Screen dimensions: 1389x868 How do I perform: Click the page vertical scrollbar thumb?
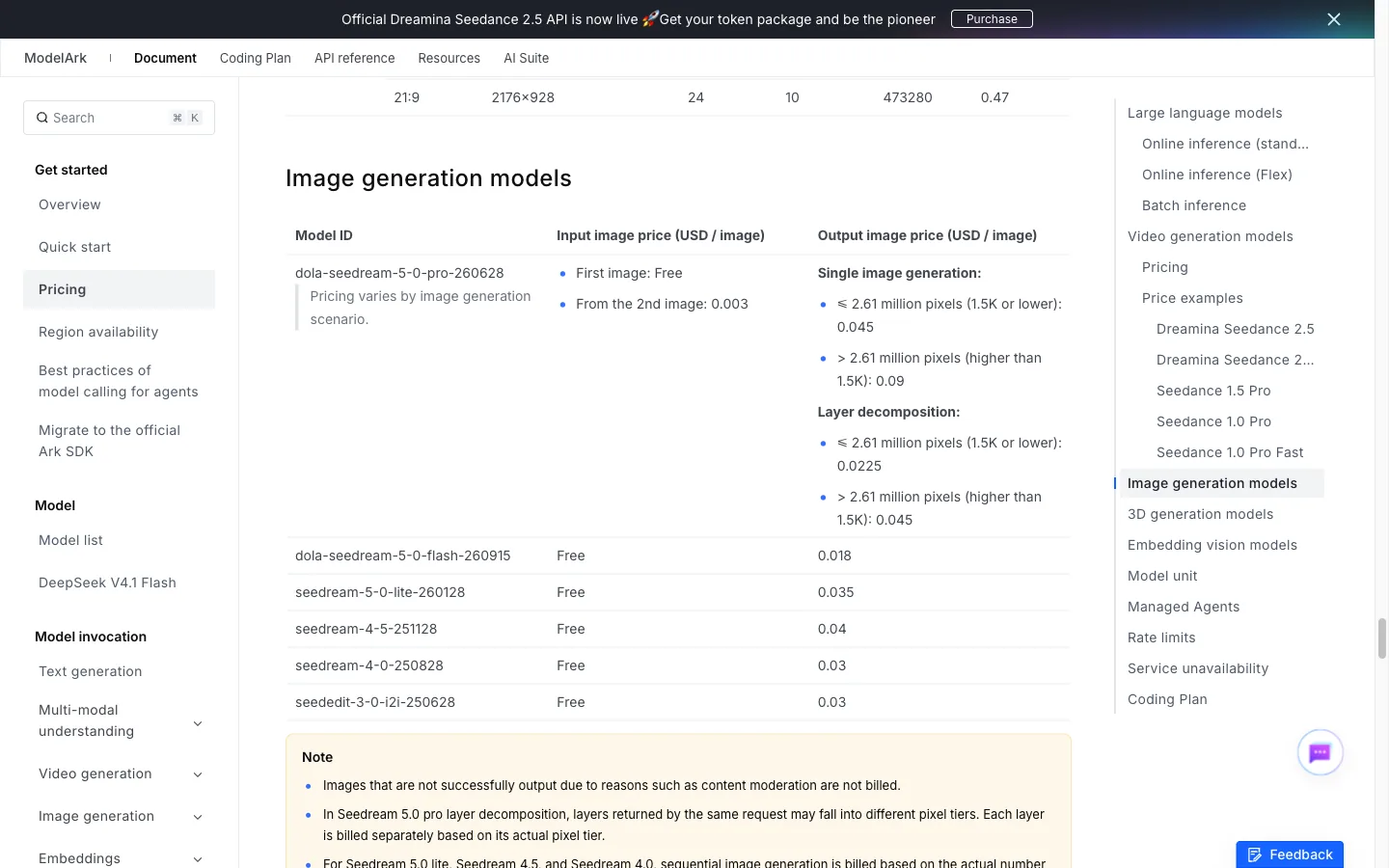point(1382,638)
